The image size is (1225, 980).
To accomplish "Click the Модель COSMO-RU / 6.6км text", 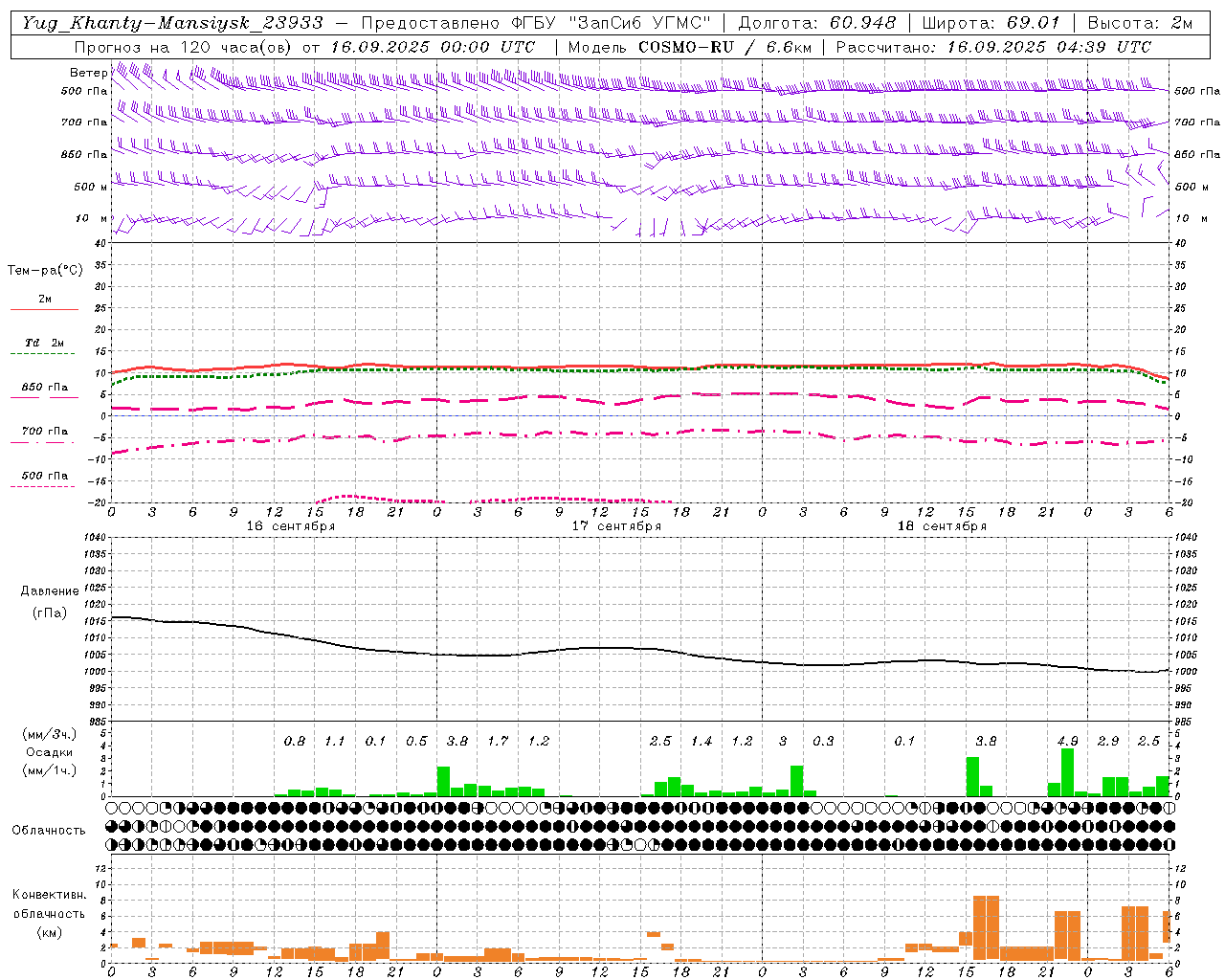I will coord(689,47).
